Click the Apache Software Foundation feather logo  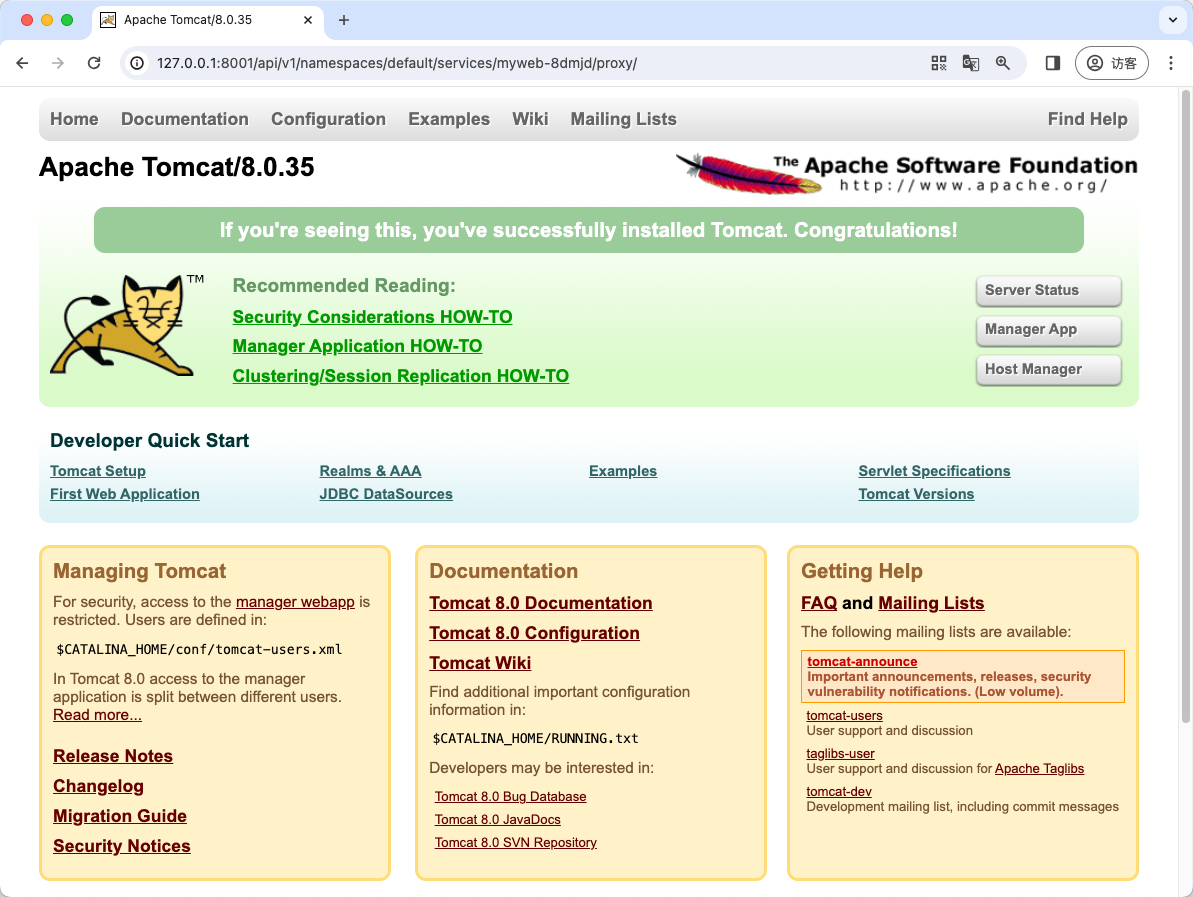(x=906, y=173)
